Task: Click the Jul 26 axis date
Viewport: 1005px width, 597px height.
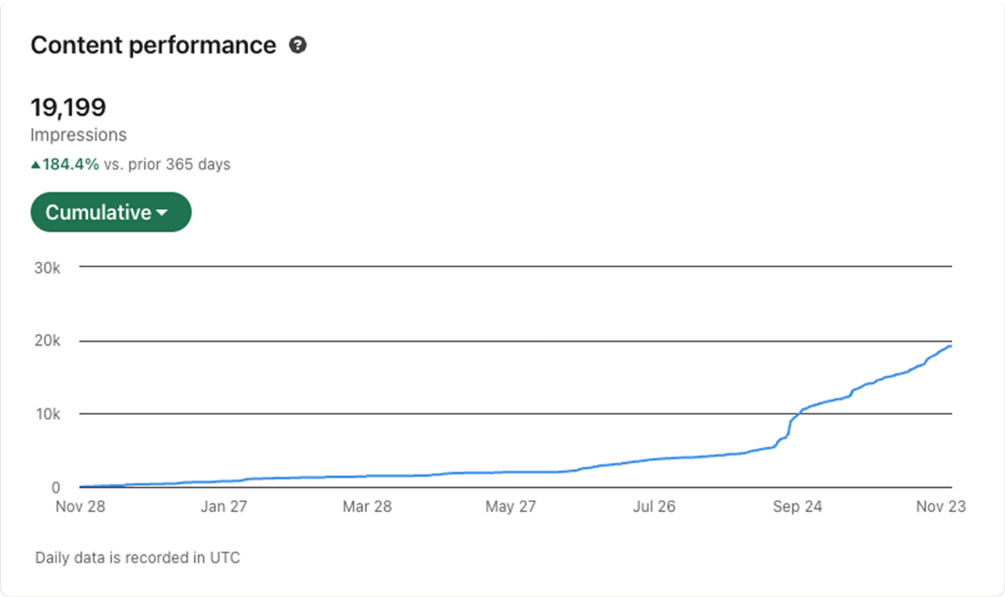Action: [x=654, y=507]
